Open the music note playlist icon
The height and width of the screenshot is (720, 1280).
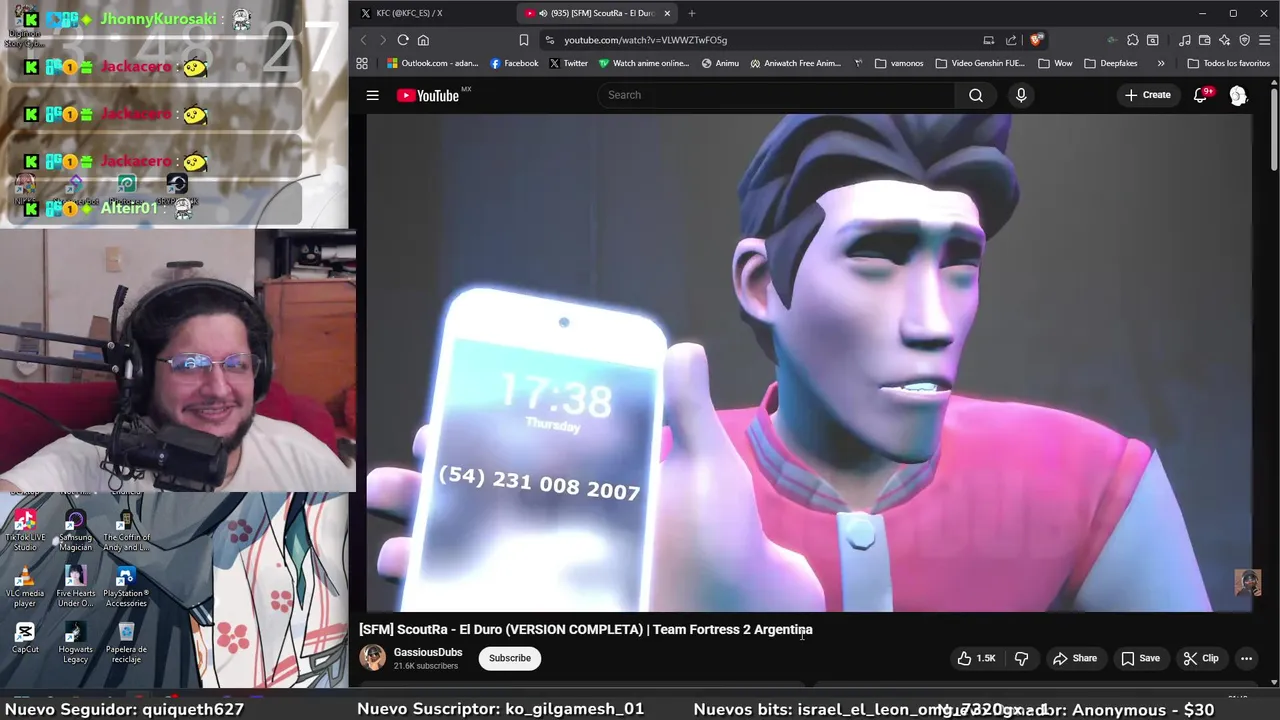(x=1185, y=40)
